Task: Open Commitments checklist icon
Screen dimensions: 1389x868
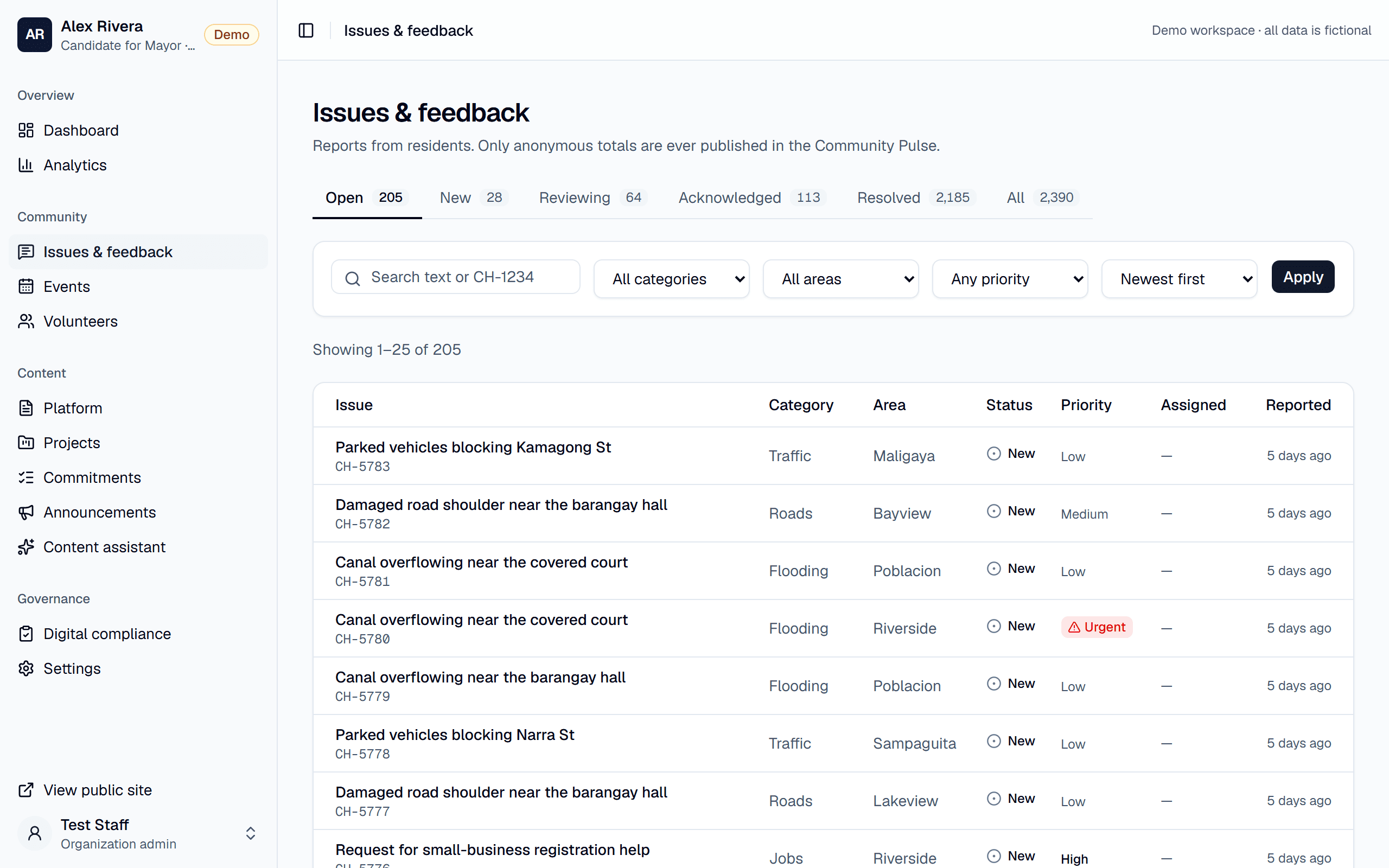Action: point(26,477)
